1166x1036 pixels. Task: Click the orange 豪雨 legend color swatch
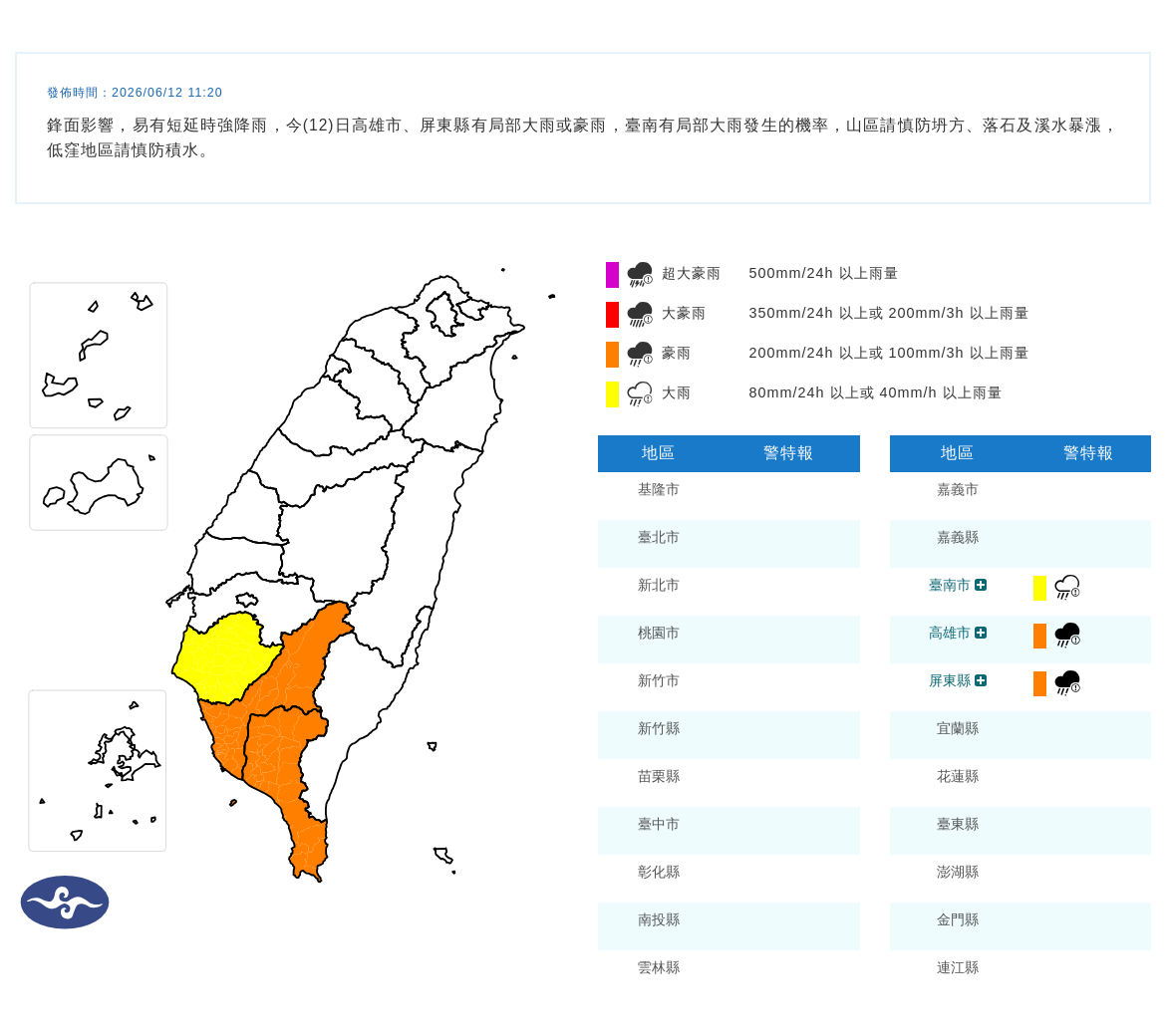click(612, 354)
